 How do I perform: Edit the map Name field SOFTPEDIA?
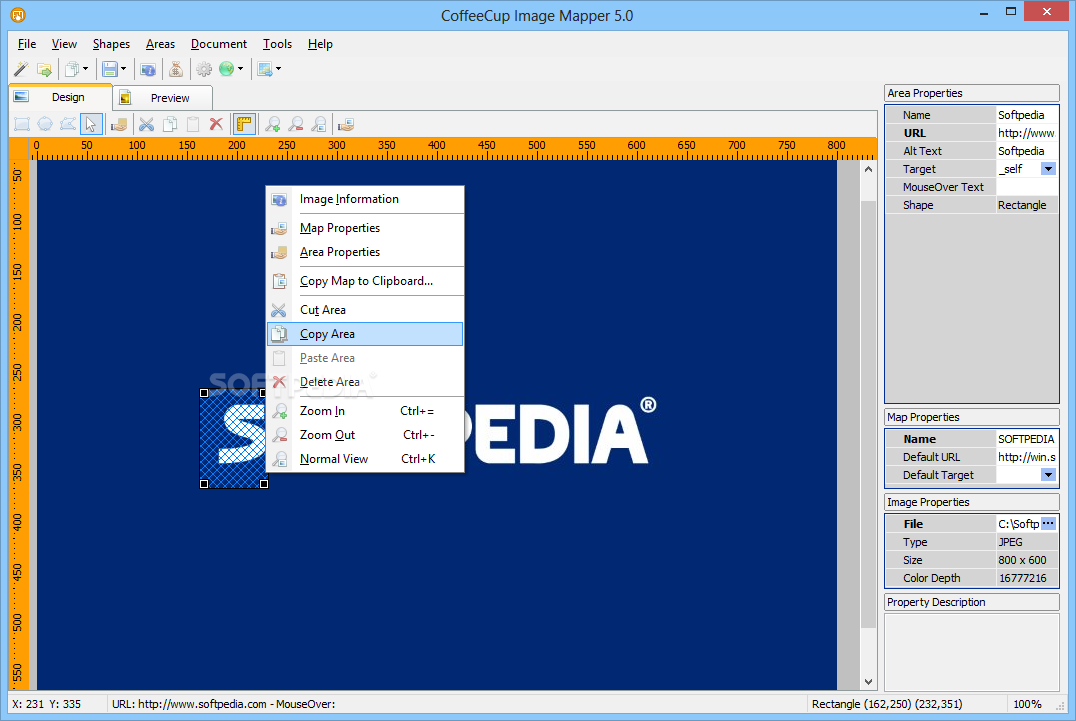tap(1027, 439)
